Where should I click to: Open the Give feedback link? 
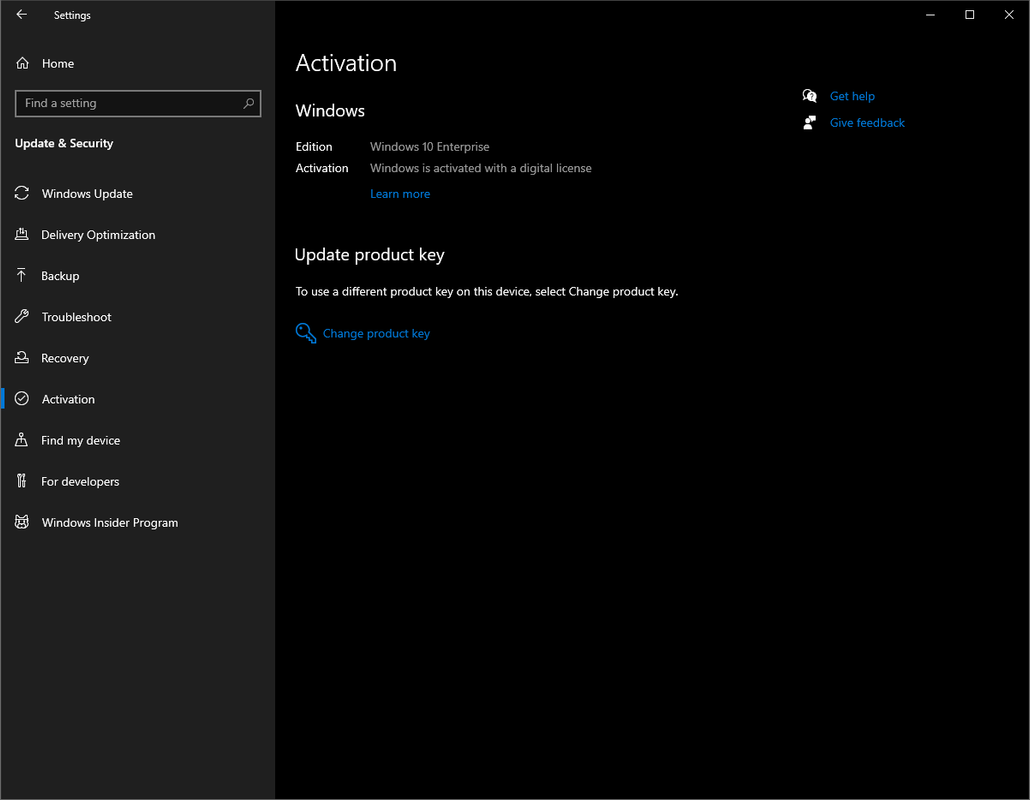pos(867,123)
